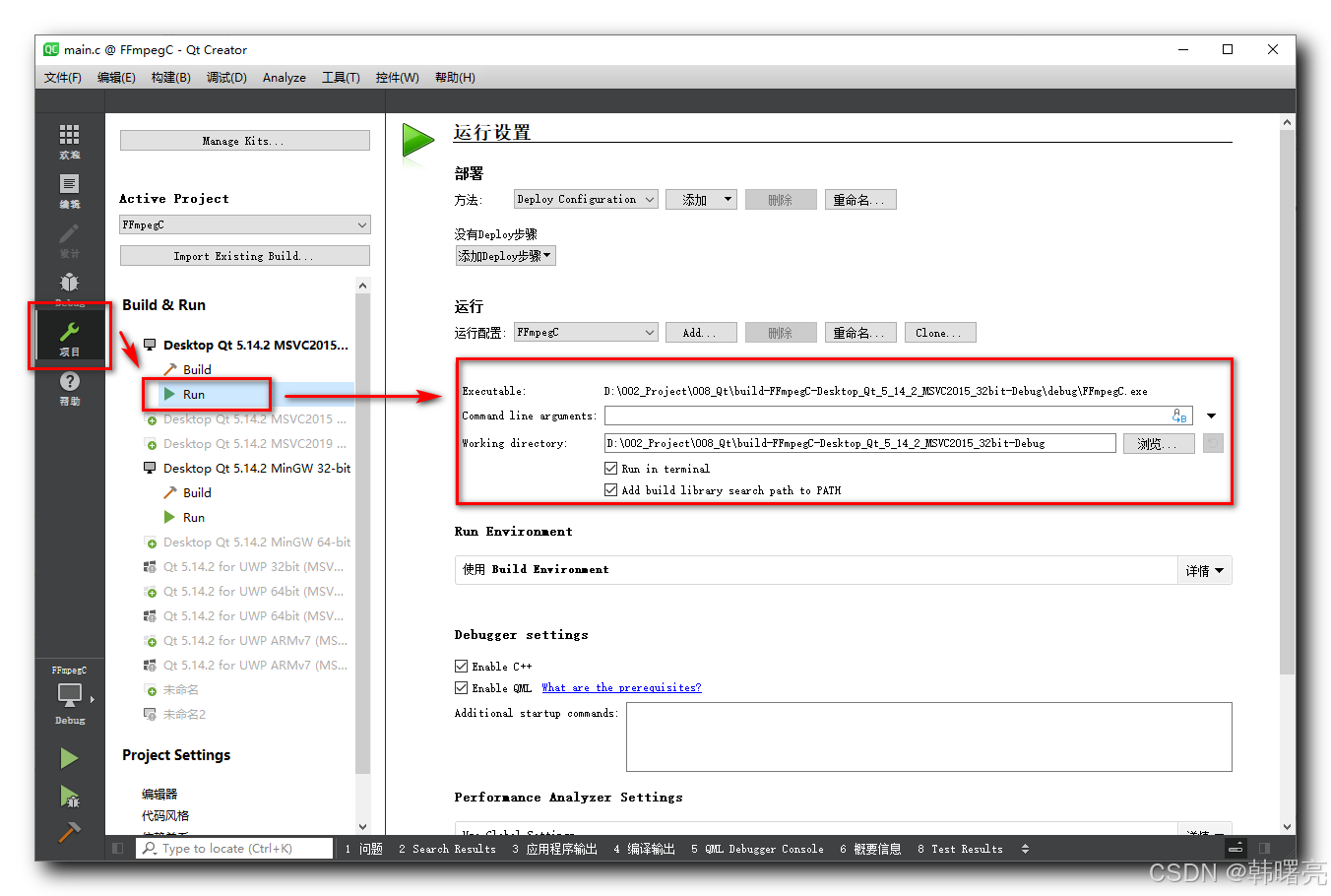Image resolution: width=1331 pixels, height=896 pixels.
Task: Show the 4 编译输出 pane
Action: coord(645,849)
